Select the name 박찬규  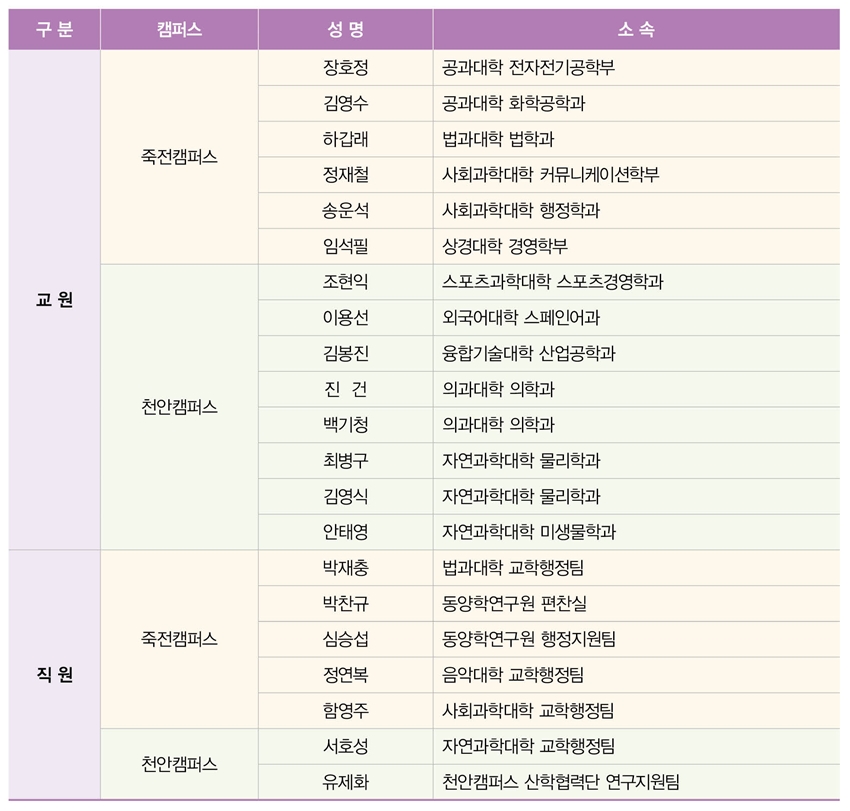(346, 603)
